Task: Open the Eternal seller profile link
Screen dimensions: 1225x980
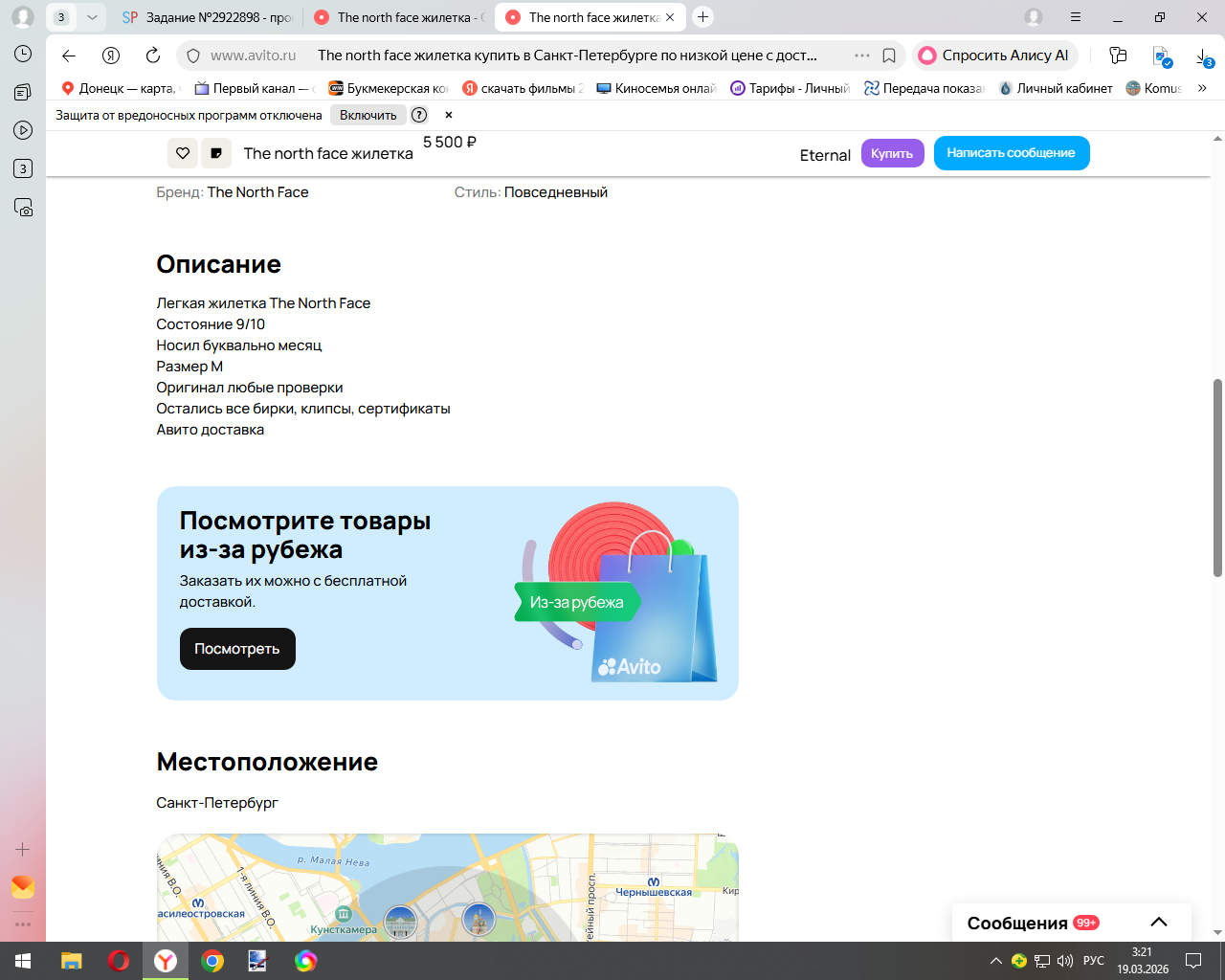Action: click(x=825, y=155)
